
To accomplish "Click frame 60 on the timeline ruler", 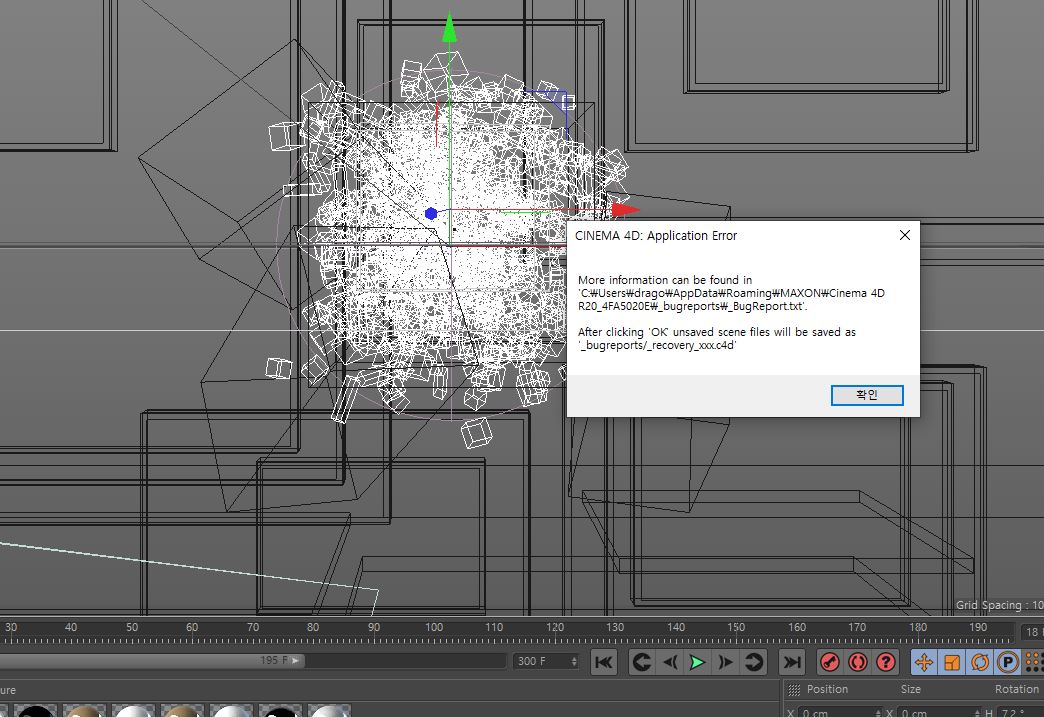I will 192,627.
